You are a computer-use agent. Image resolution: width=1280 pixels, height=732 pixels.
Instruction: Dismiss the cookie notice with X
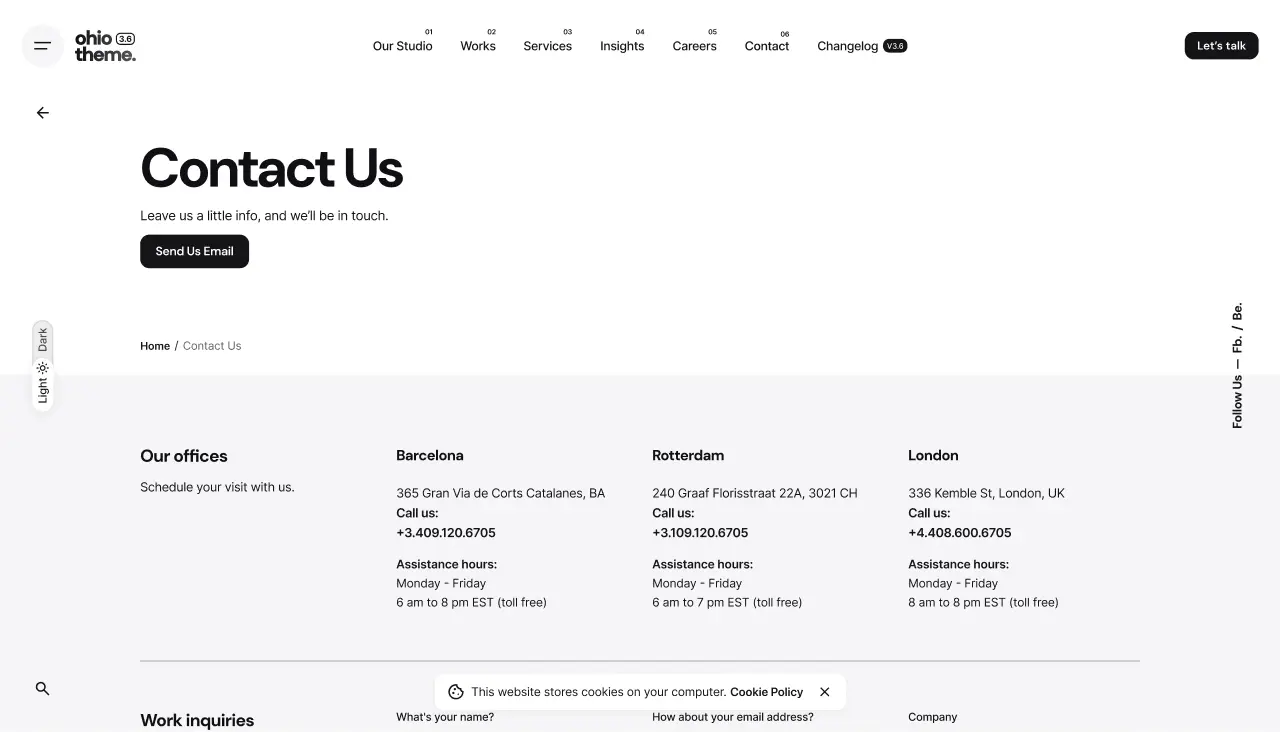(x=824, y=692)
